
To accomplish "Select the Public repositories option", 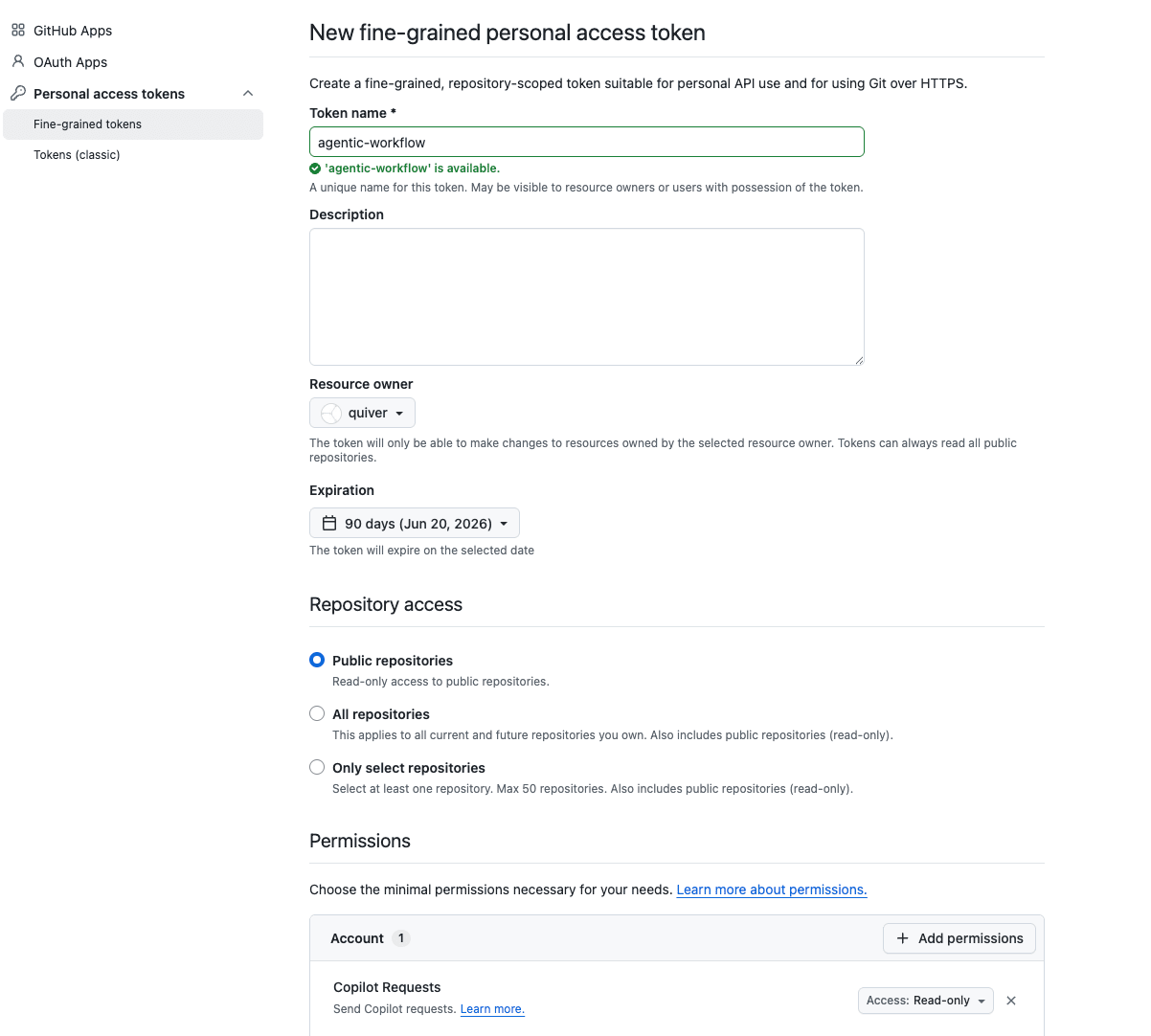I will [317, 660].
